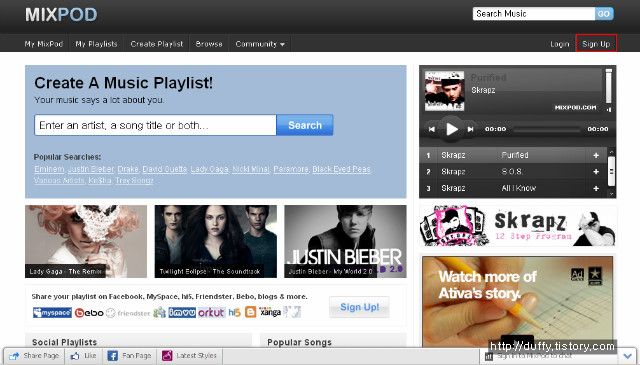This screenshot has height=365, width=640.
Task: Open Justin Bieber My World 2.0 thumbnail
Action: 345,241
